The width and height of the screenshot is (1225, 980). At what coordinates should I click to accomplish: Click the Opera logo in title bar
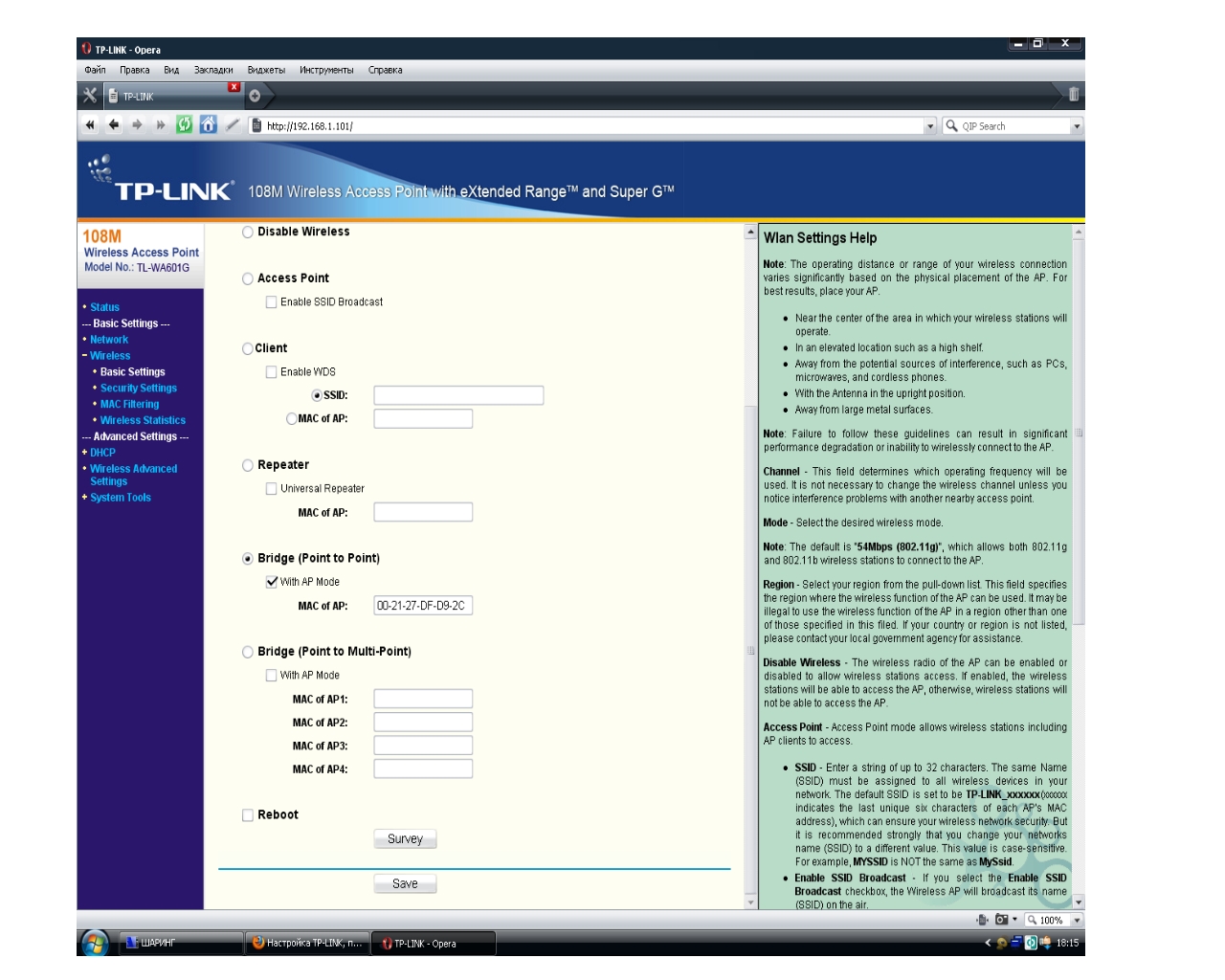pyautogui.click(x=86, y=49)
